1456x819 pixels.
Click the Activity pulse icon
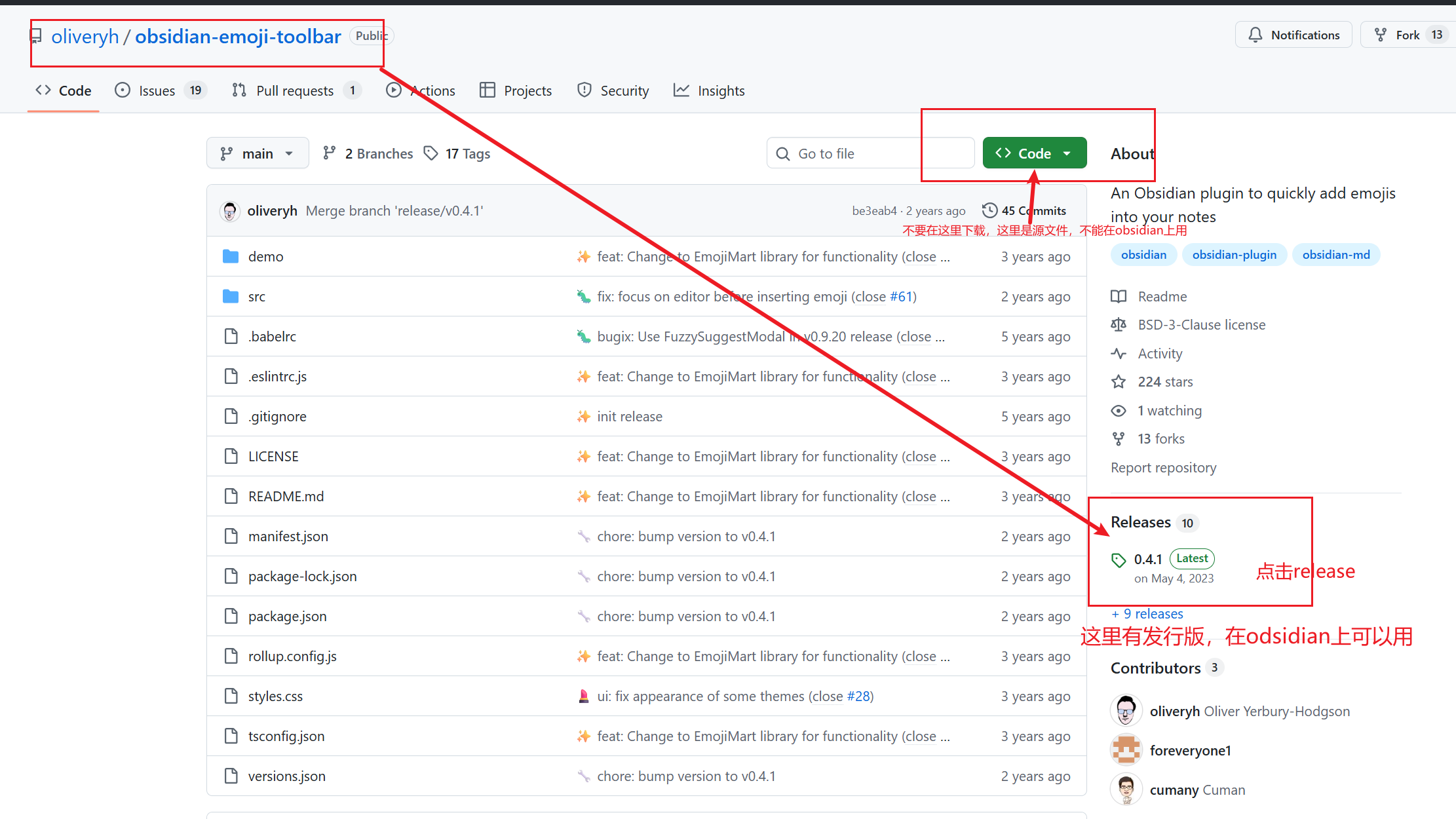coord(1119,353)
